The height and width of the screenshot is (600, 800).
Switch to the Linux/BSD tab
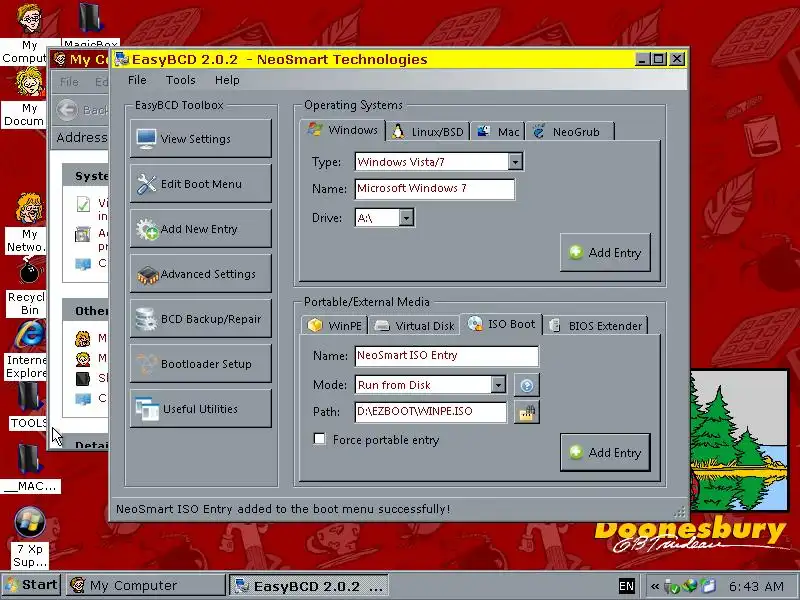[x=428, y=132]
